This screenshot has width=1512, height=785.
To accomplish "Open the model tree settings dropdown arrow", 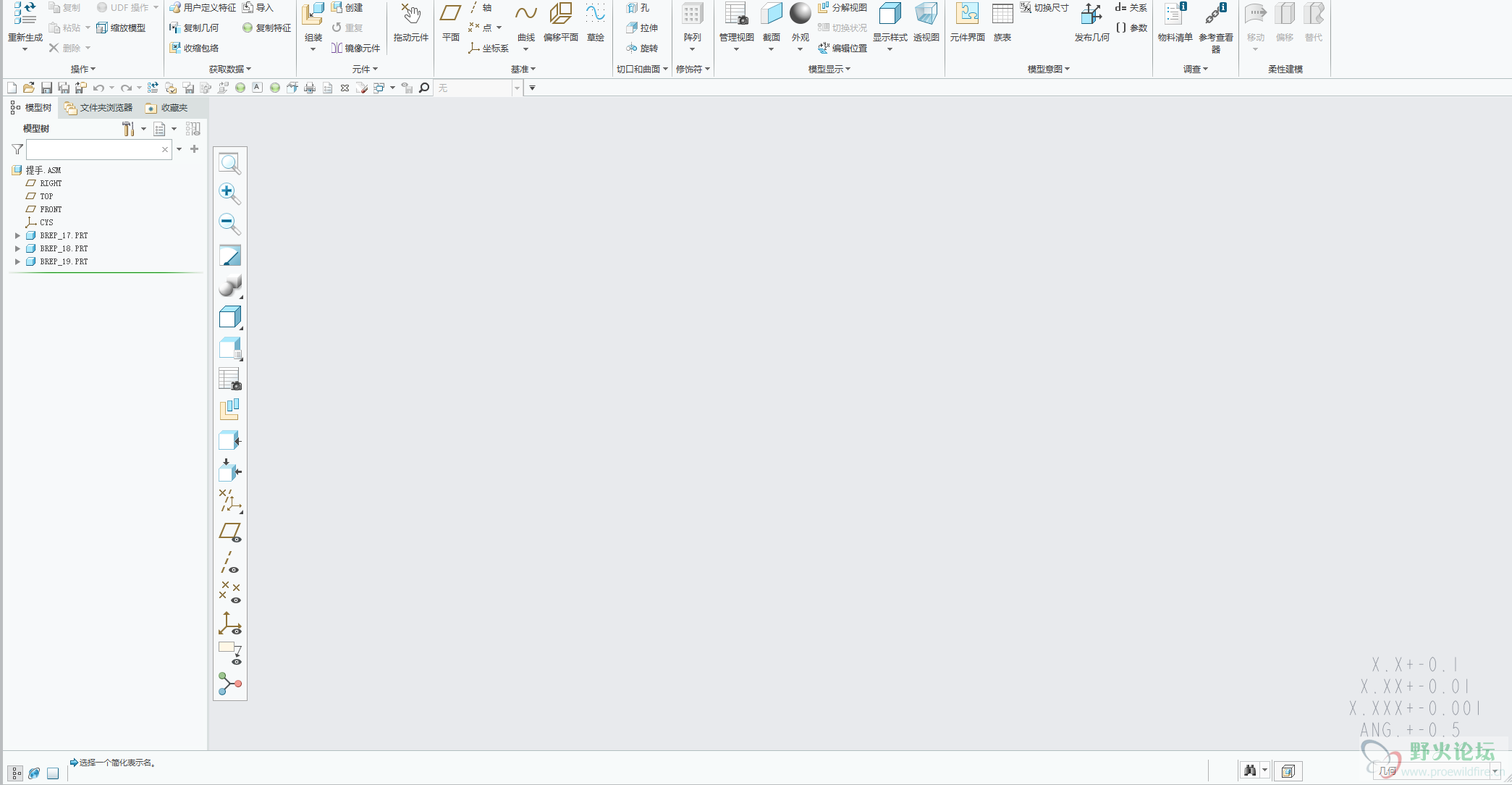I will click(x=143, y=129).
